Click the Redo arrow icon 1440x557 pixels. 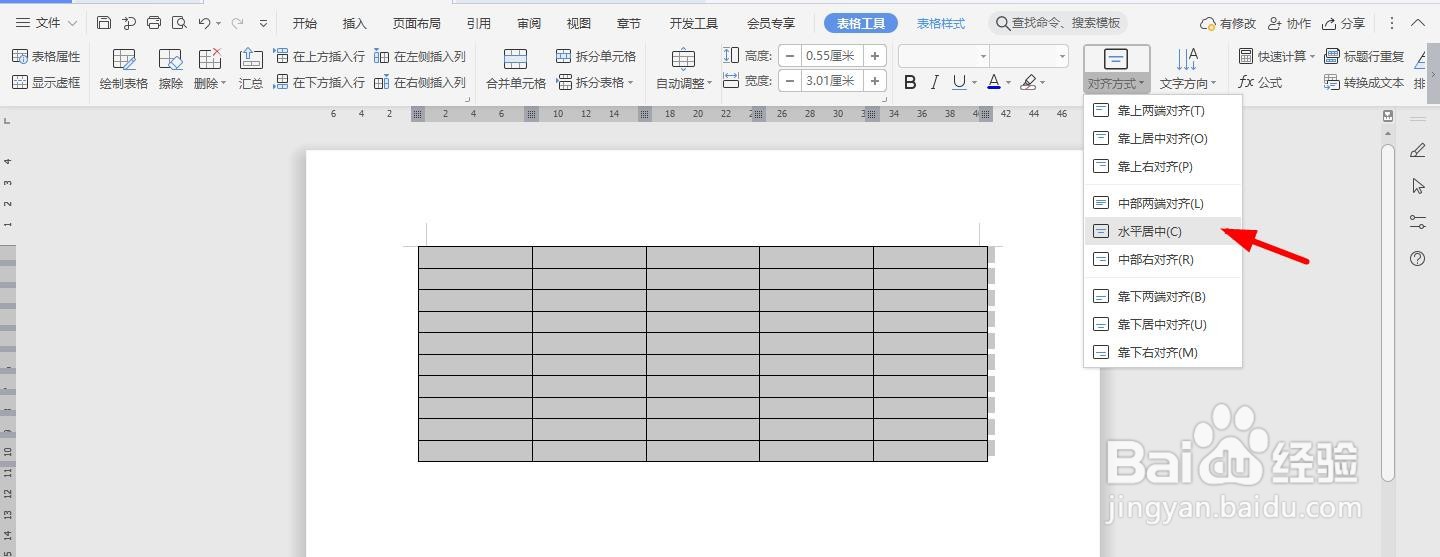[x=237, y=23]
